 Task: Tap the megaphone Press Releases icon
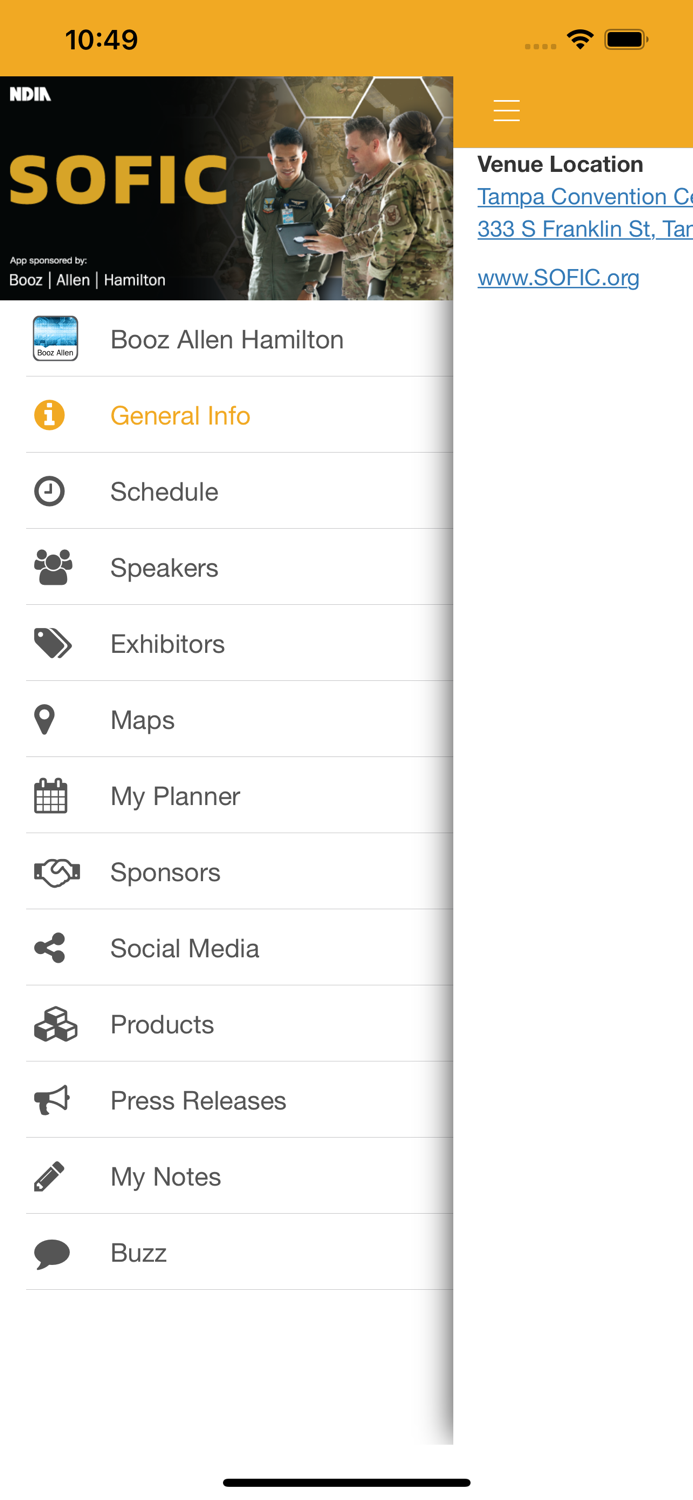click(52, 1101)
